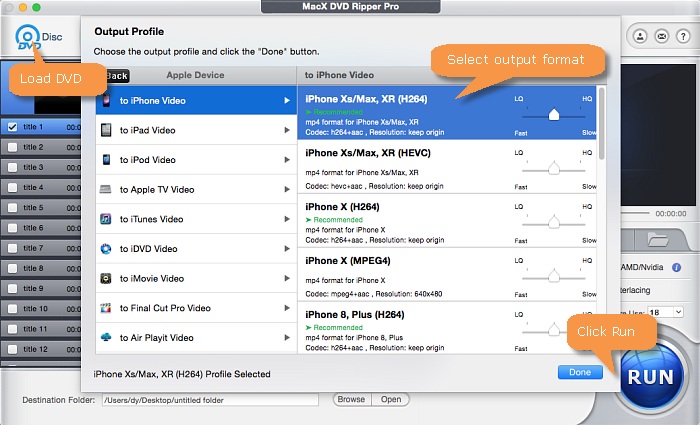Expand the to Apple TV Video arrow
The width and height of the screenshot is (700, 425).
click(287, 189)
